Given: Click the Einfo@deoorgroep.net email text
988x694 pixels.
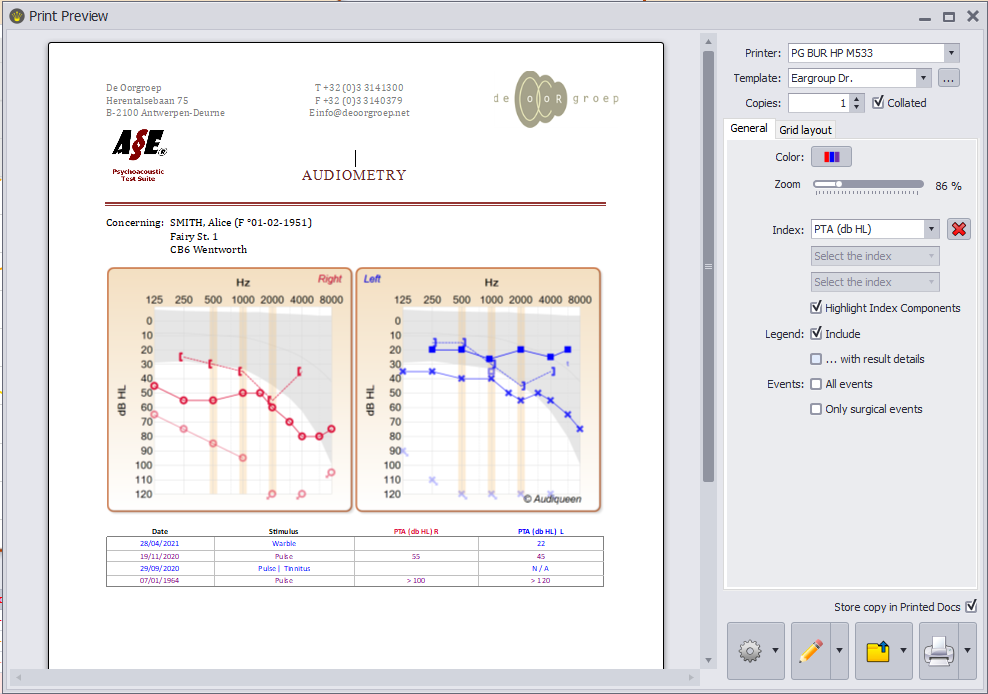Looking at the screenshot, I should point(359,113).
